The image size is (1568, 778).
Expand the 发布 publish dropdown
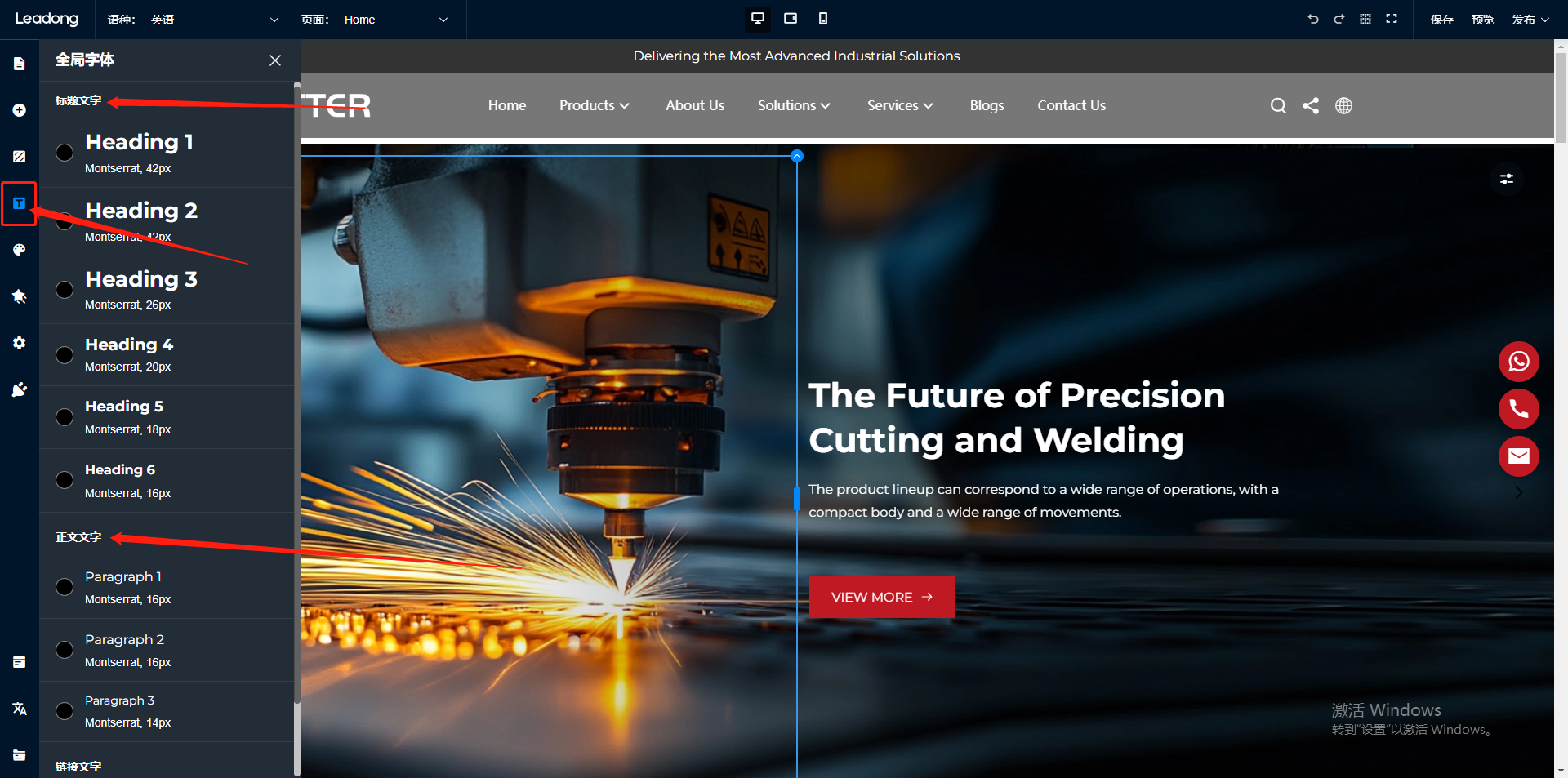point(1530,20)
